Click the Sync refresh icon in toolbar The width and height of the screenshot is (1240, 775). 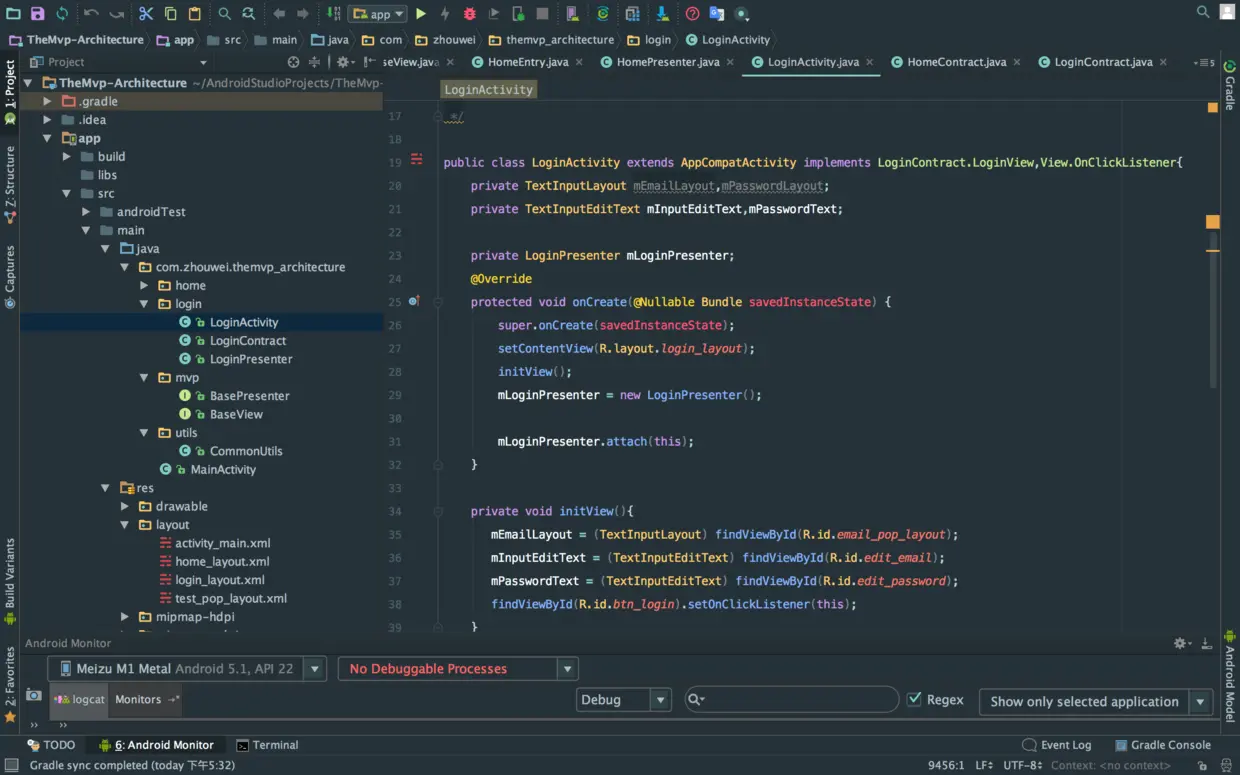tap(62, 14)
